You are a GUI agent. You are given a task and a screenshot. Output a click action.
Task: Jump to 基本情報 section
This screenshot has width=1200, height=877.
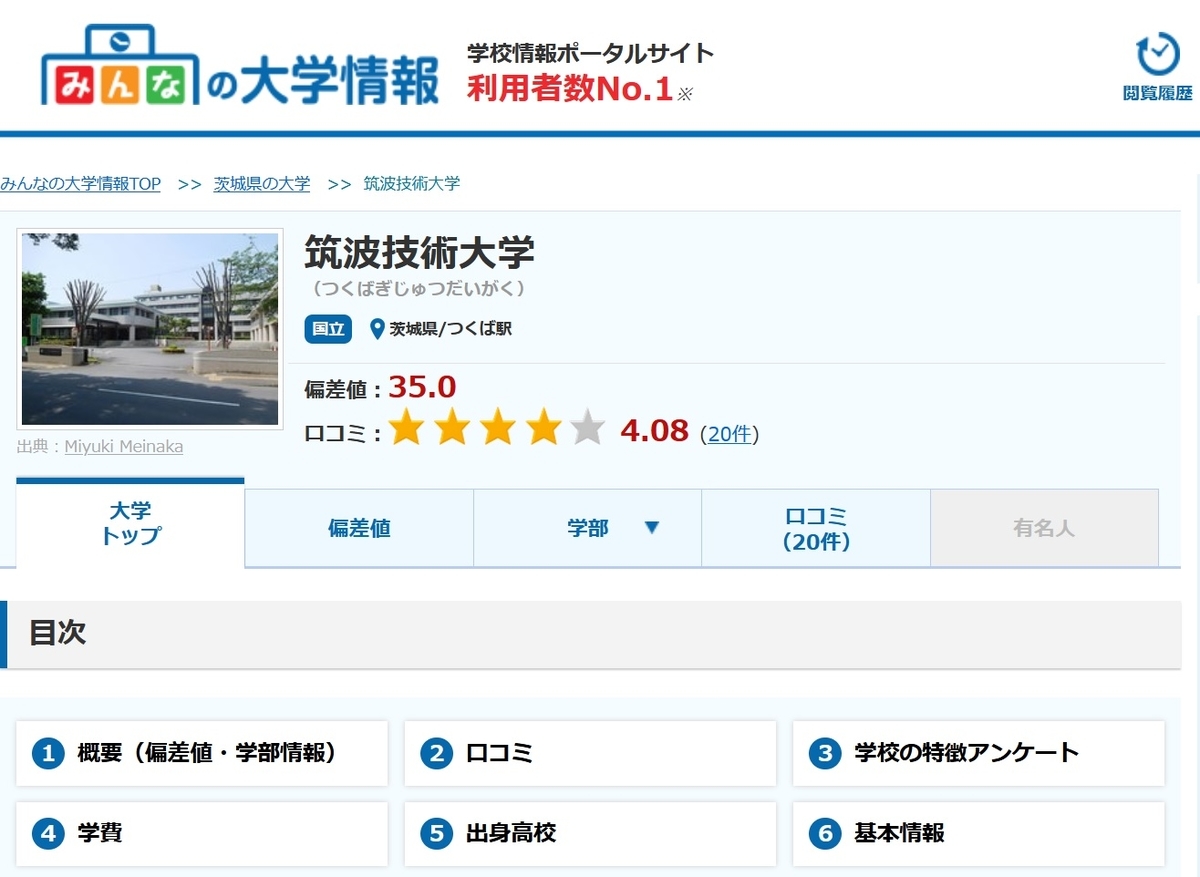tap(979, 833)
